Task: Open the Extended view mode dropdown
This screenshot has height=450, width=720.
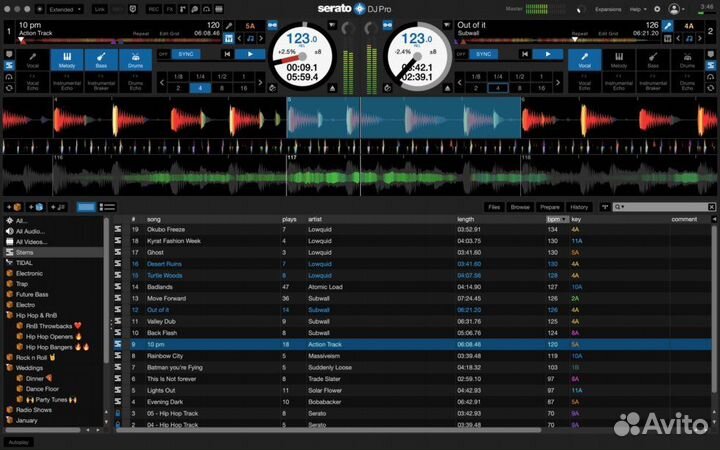Action: [65, 9]
